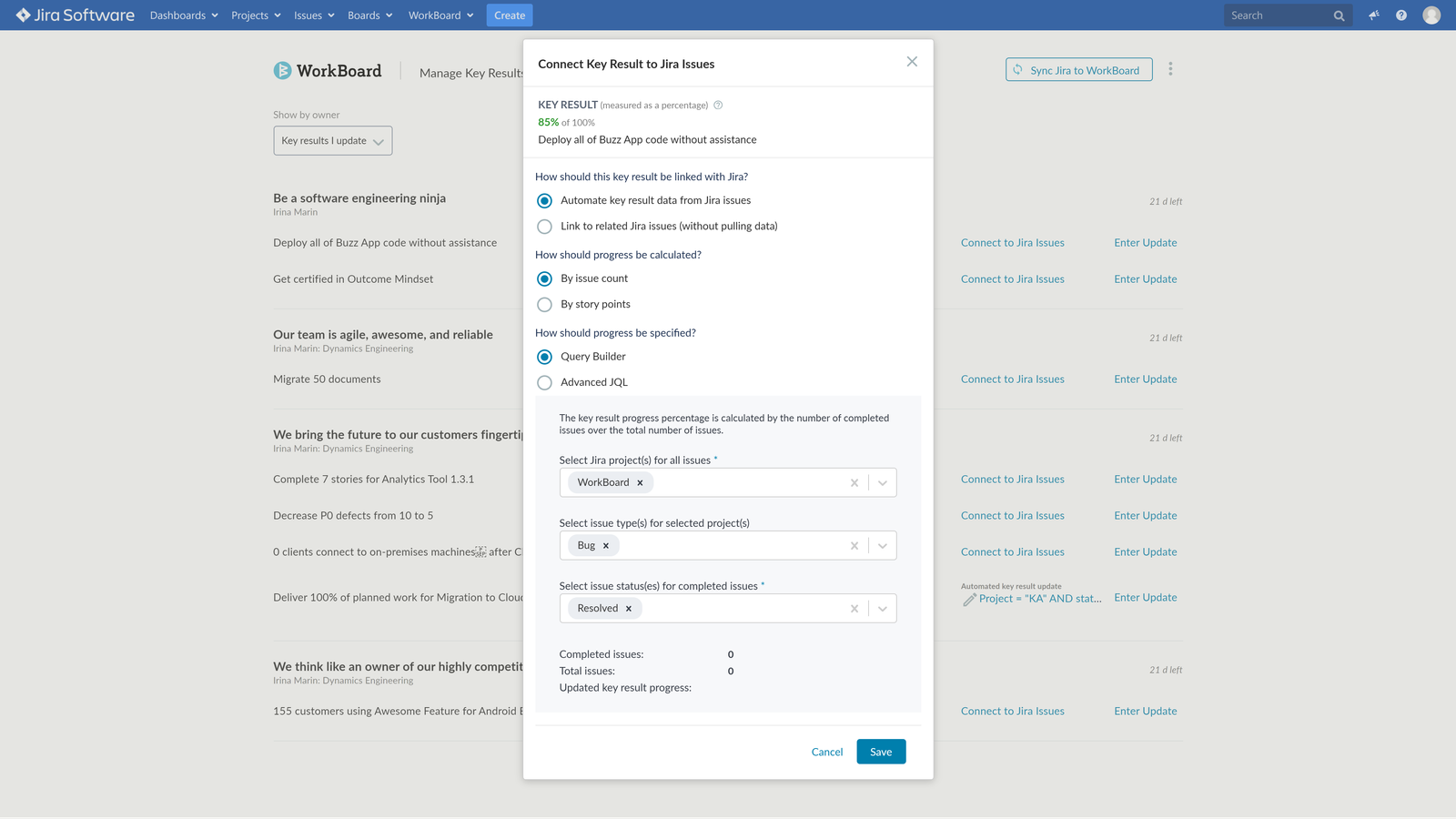The image size is (1456, 819).
Task: Open the user profile avatar
Action: coord(1431,15)
